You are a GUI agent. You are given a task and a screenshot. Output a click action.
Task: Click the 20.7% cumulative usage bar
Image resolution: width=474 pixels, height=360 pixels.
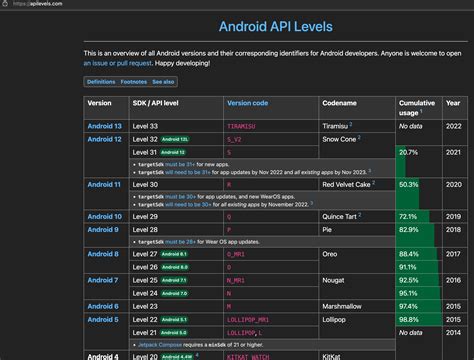[401, 162]
